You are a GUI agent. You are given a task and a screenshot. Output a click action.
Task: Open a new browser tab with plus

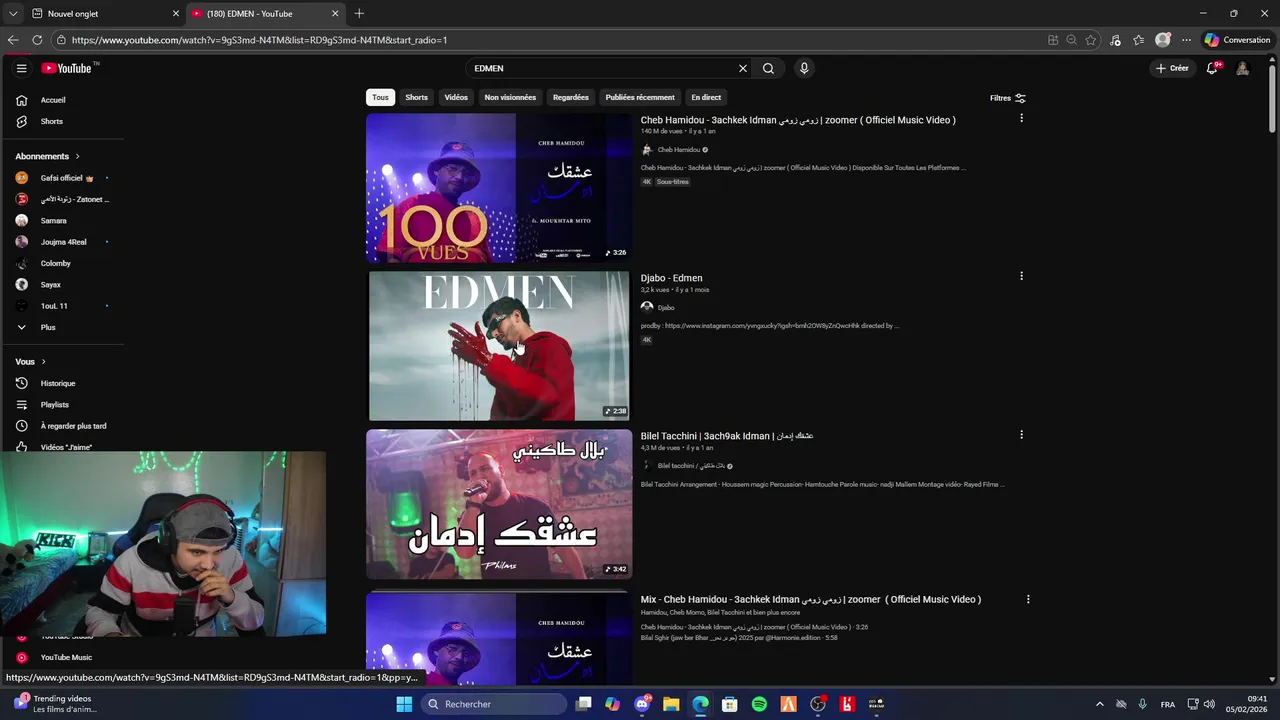coord(359,13)
